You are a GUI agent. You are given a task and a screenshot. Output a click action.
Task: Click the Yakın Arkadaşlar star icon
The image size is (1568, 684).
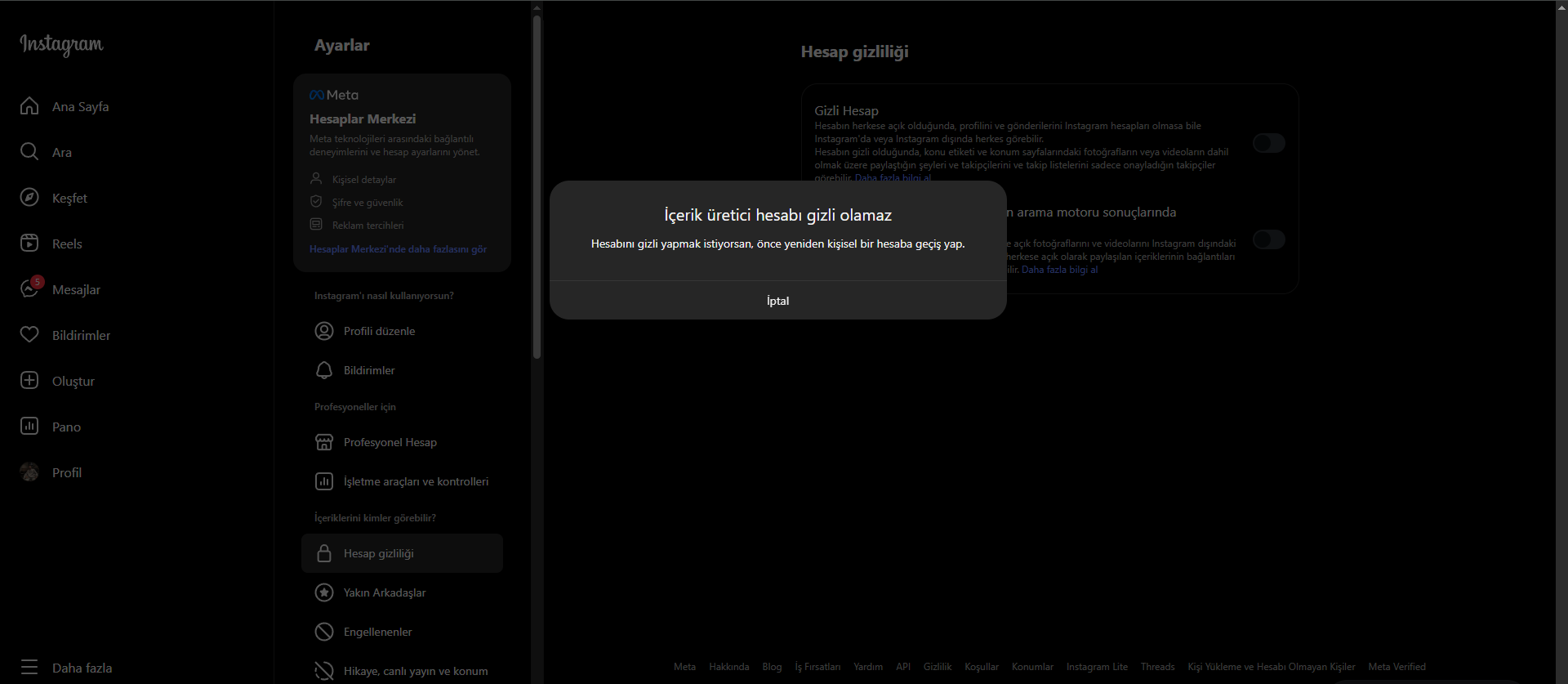pyautogui.click(x=324, y=592)
